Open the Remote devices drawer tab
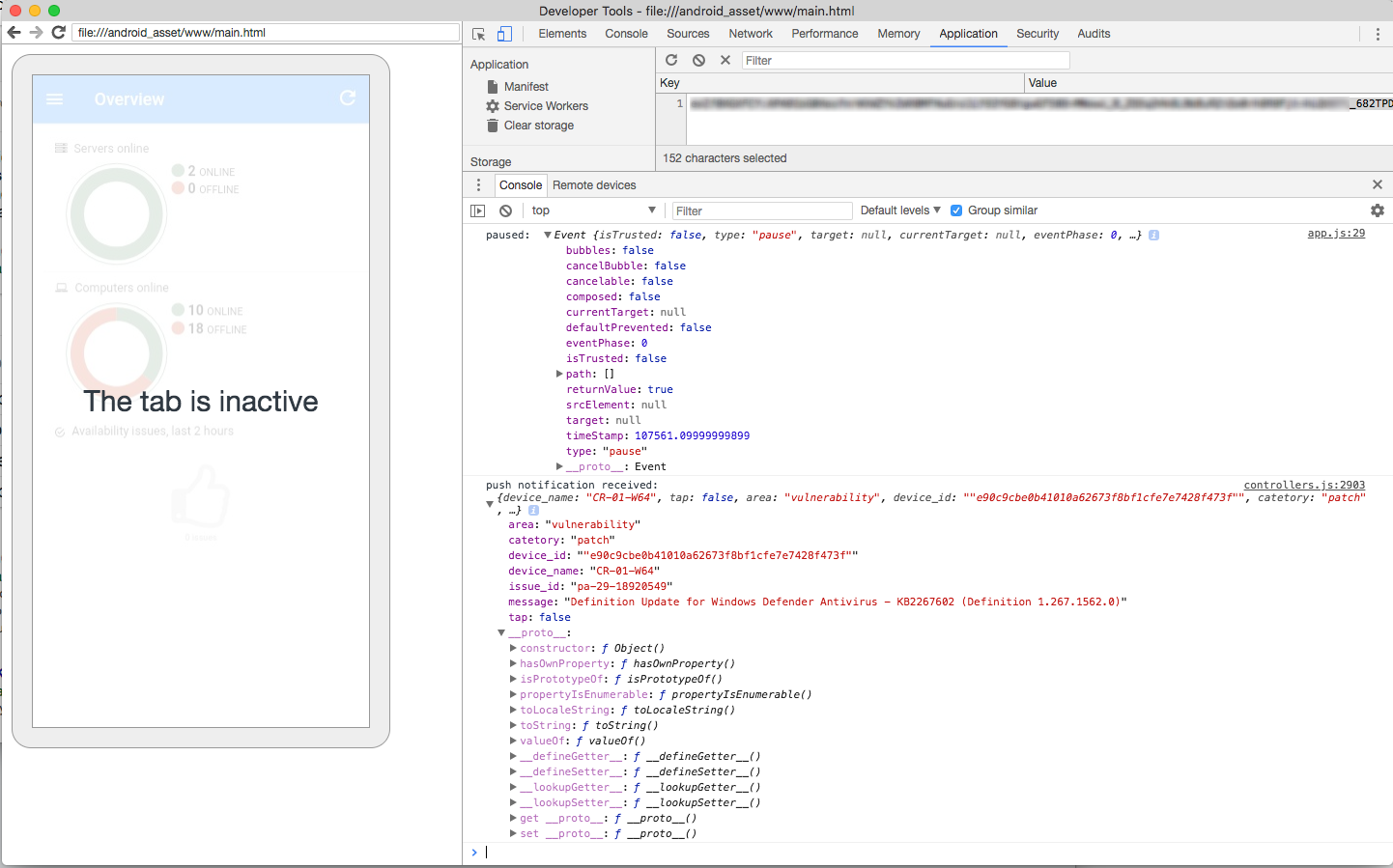1393x868 pixels. click(594, 185)
